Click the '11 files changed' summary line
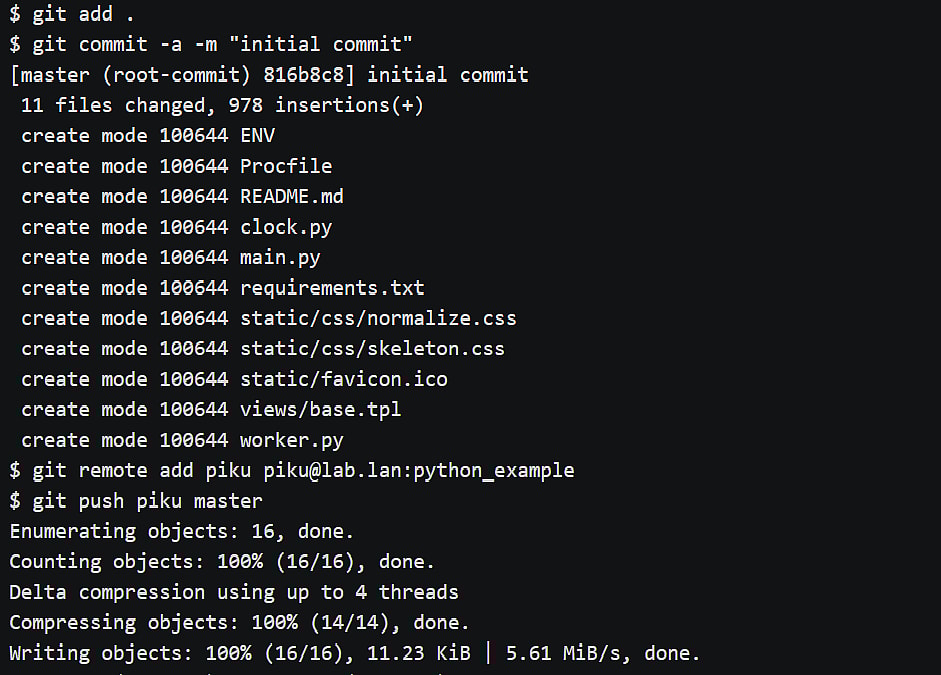This screenshot has width=941, height=675. pyautogui.click(x=223, y=106)
